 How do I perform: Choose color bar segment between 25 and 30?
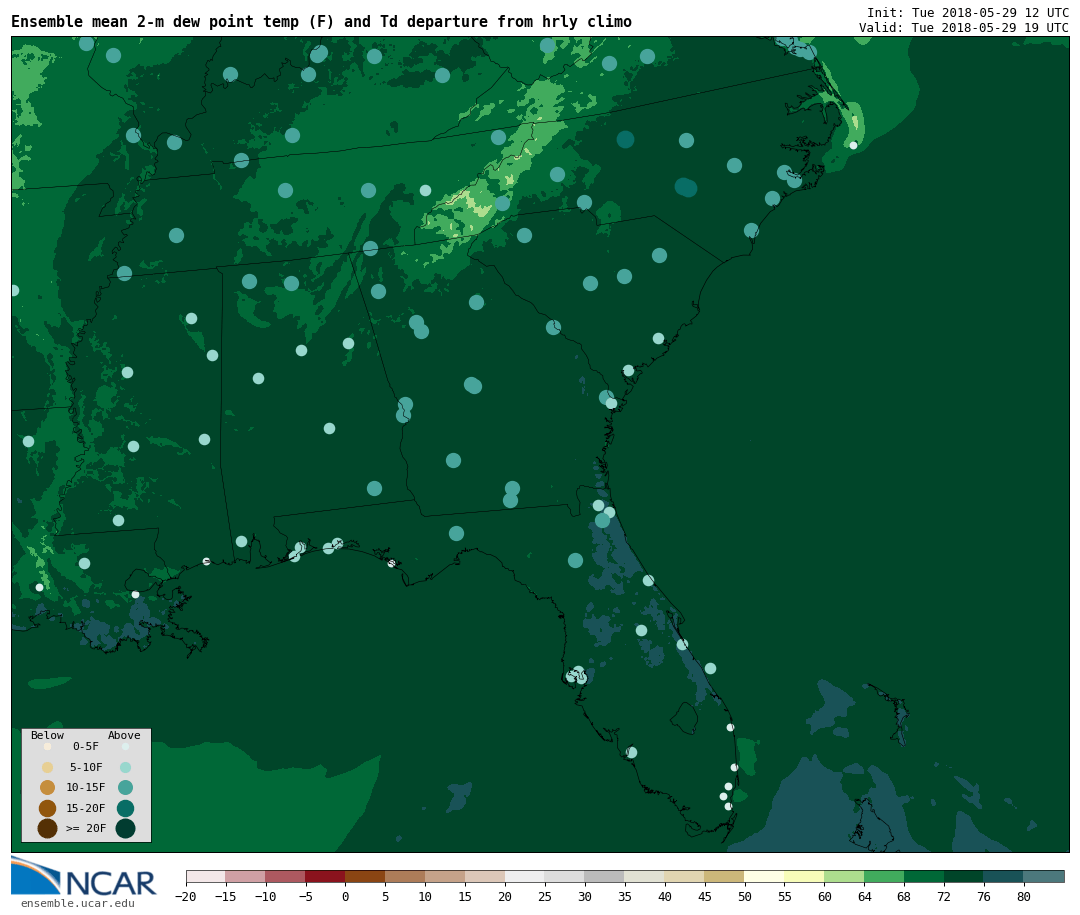(565, 876)
